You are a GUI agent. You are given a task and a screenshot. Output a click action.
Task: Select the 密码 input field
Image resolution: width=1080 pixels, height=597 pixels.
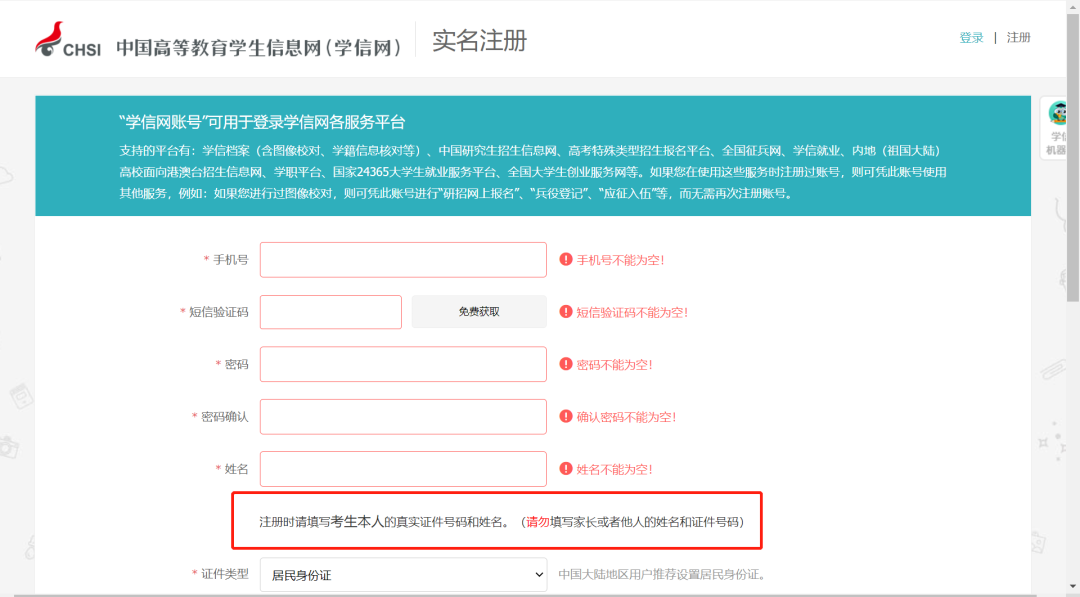pyautogui.click(x=403, y=364)
